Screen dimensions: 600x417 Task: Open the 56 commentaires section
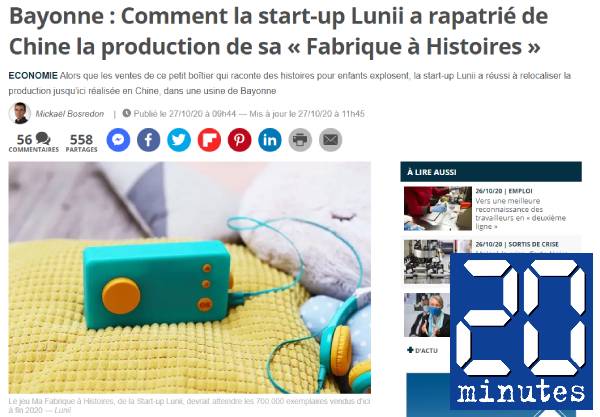34,143
